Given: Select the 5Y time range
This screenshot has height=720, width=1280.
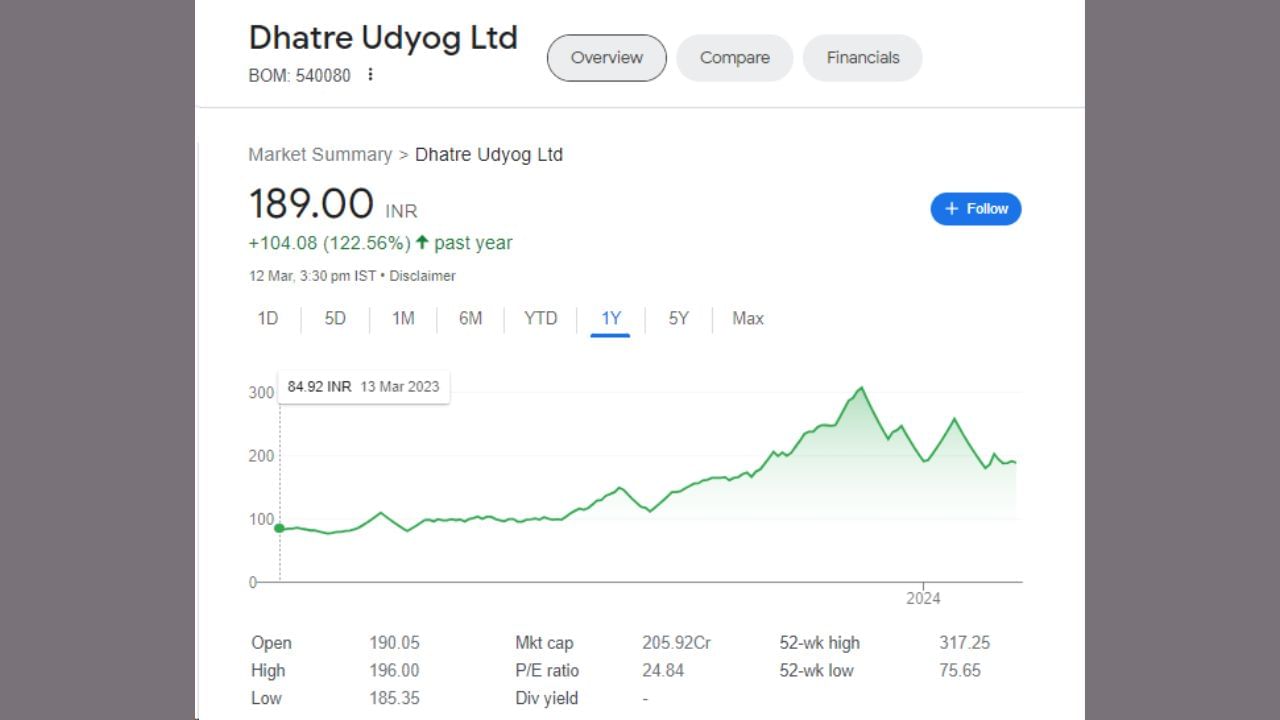Looking at the screenshot, I should coord(679,319).
